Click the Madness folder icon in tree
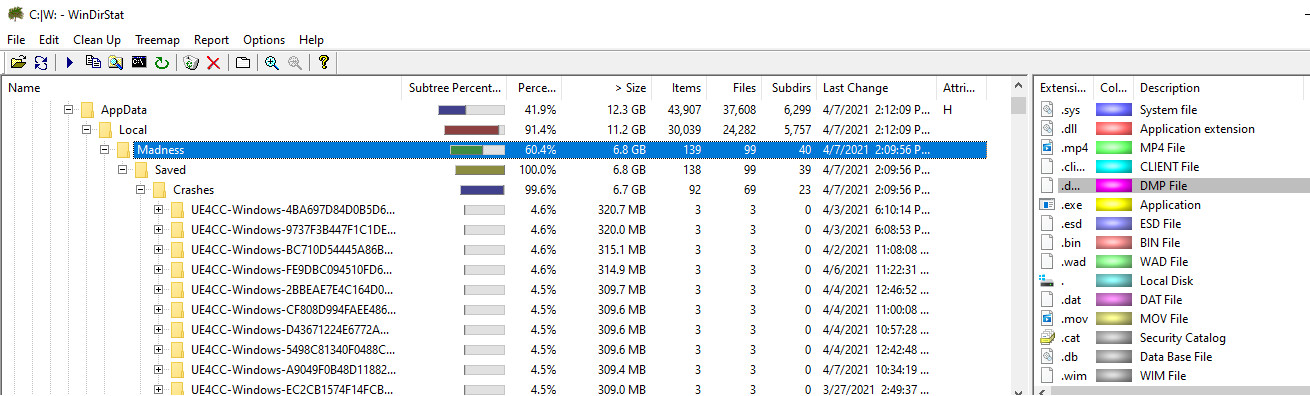Image resolution: width=1310 pixels, height=396 pixels. (123, 150)
